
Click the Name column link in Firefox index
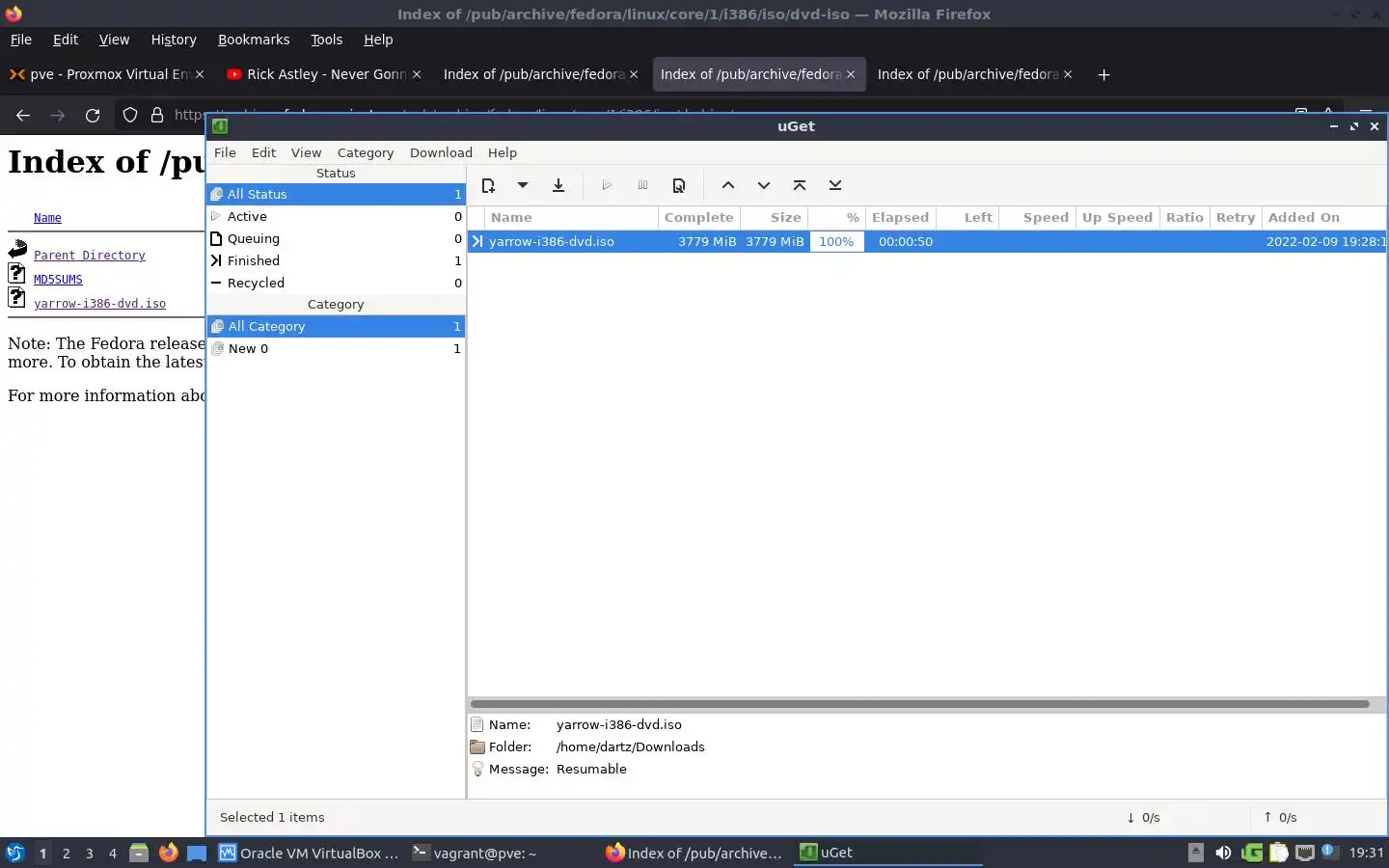point(47,218)
